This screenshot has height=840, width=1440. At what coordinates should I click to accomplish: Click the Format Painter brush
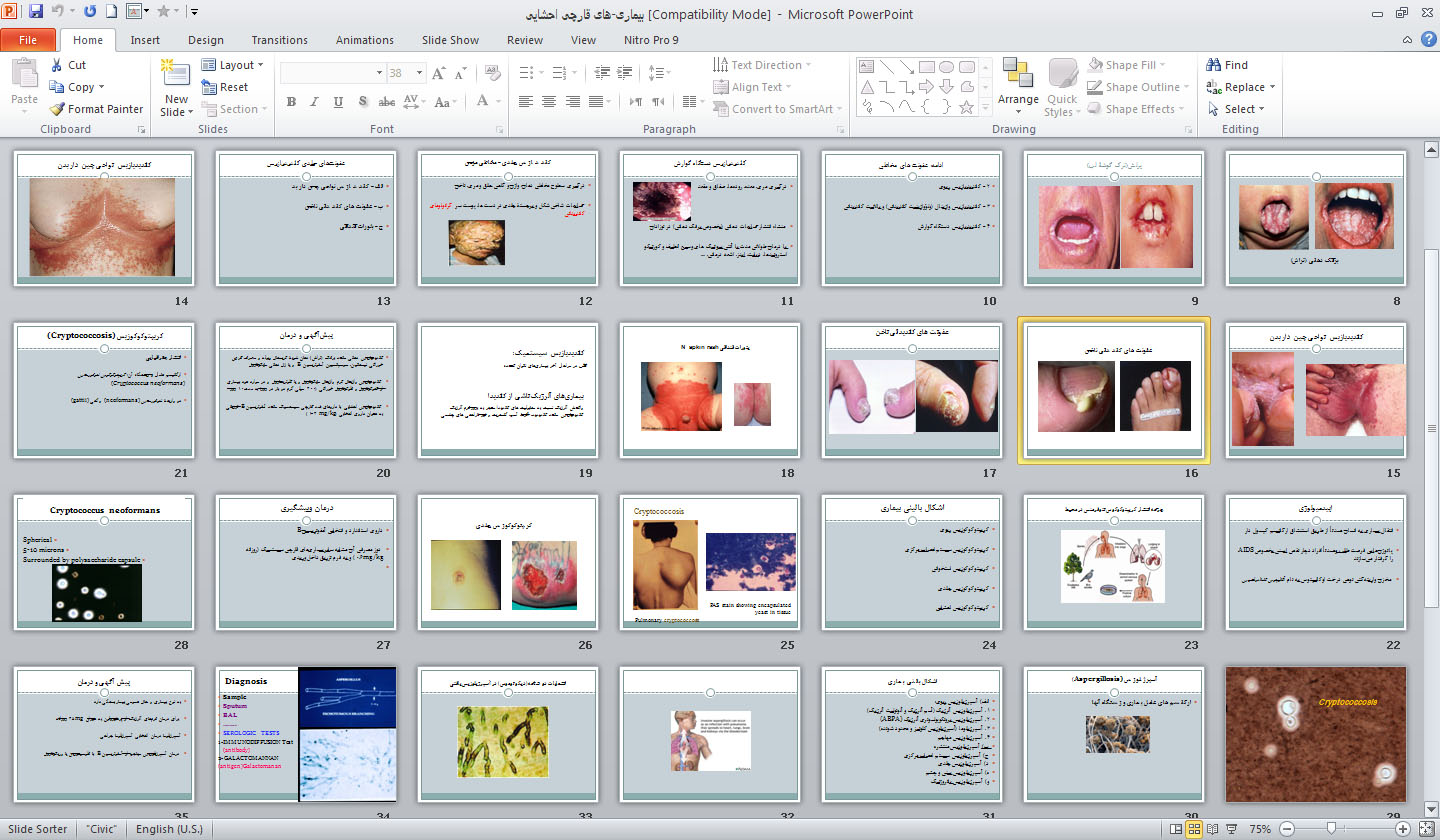58,109
